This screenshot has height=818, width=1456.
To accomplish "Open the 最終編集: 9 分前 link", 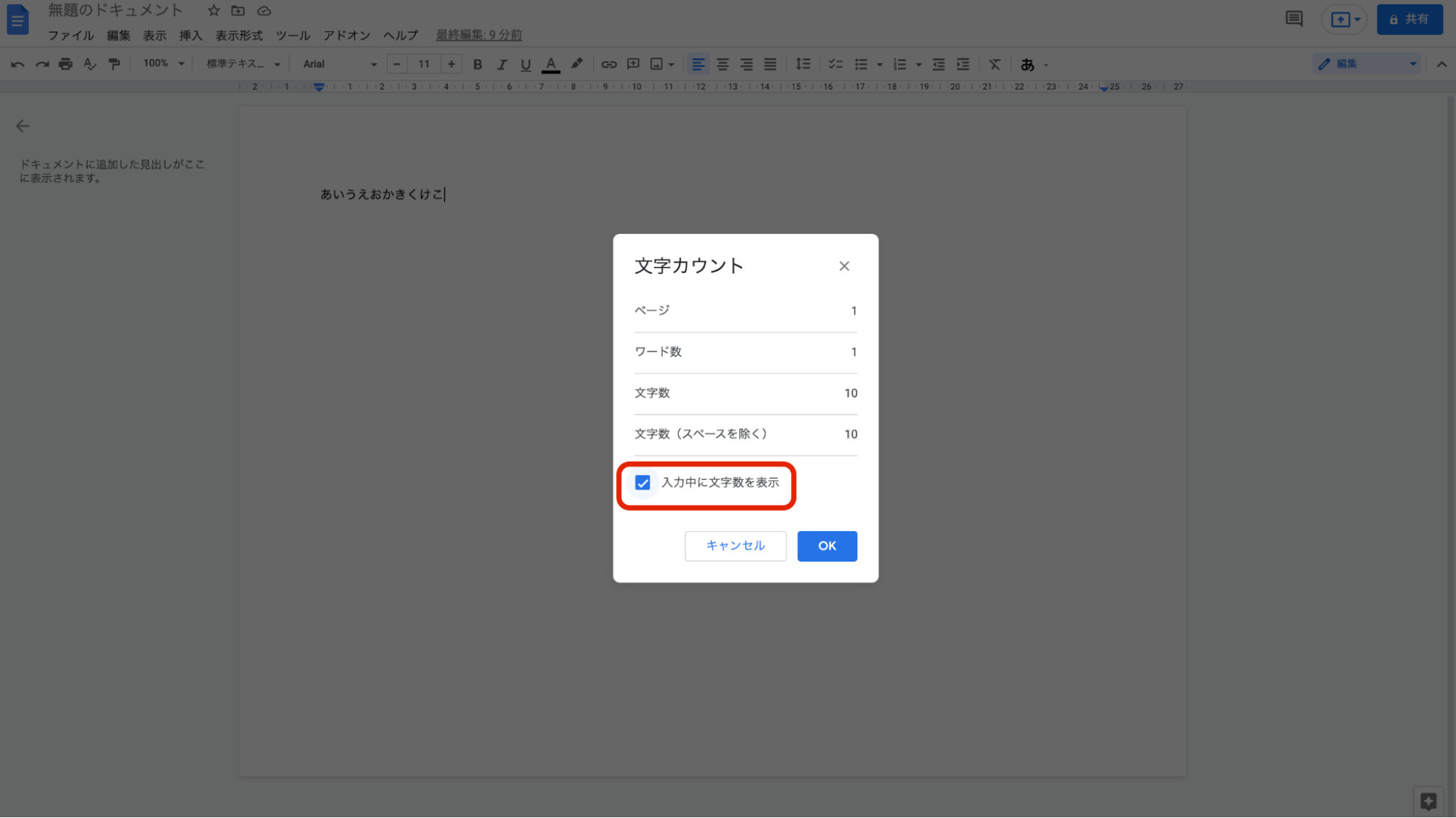I will click(x=479, y=35).
